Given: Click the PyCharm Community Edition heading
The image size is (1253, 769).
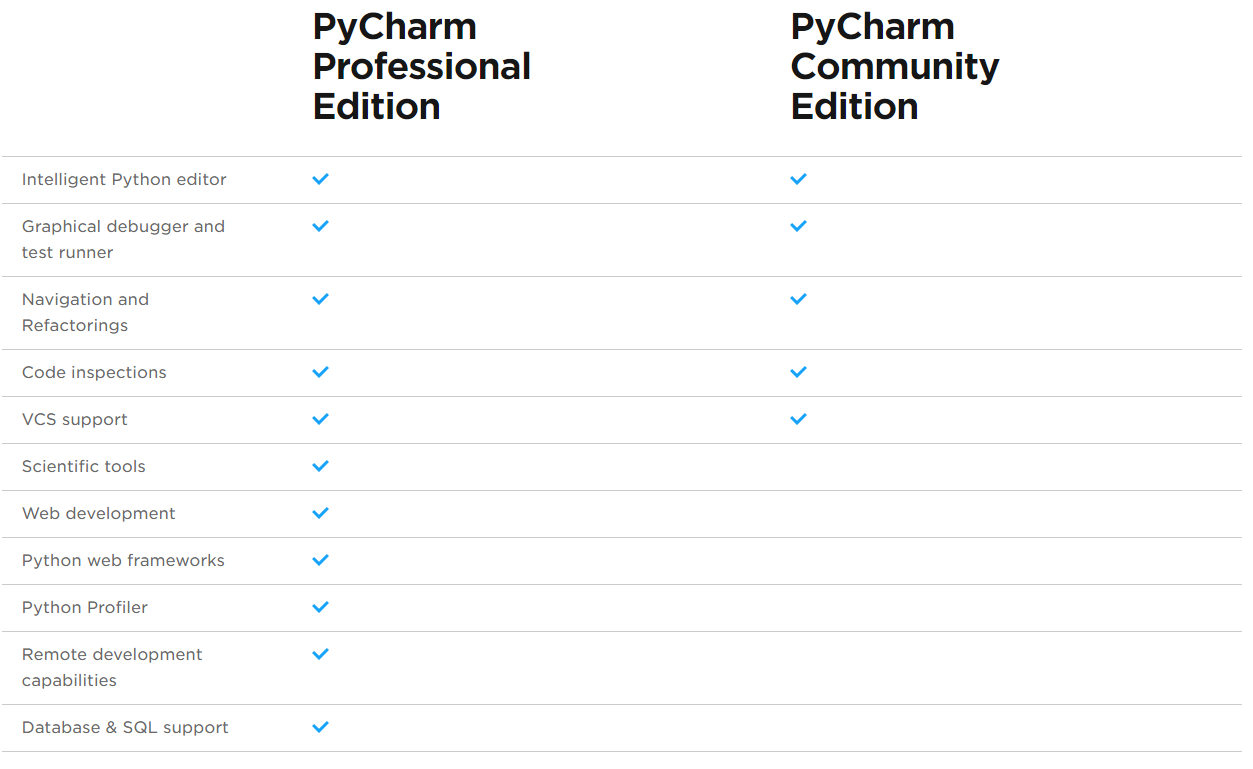Looking at the screenshot, I should 894,66.
